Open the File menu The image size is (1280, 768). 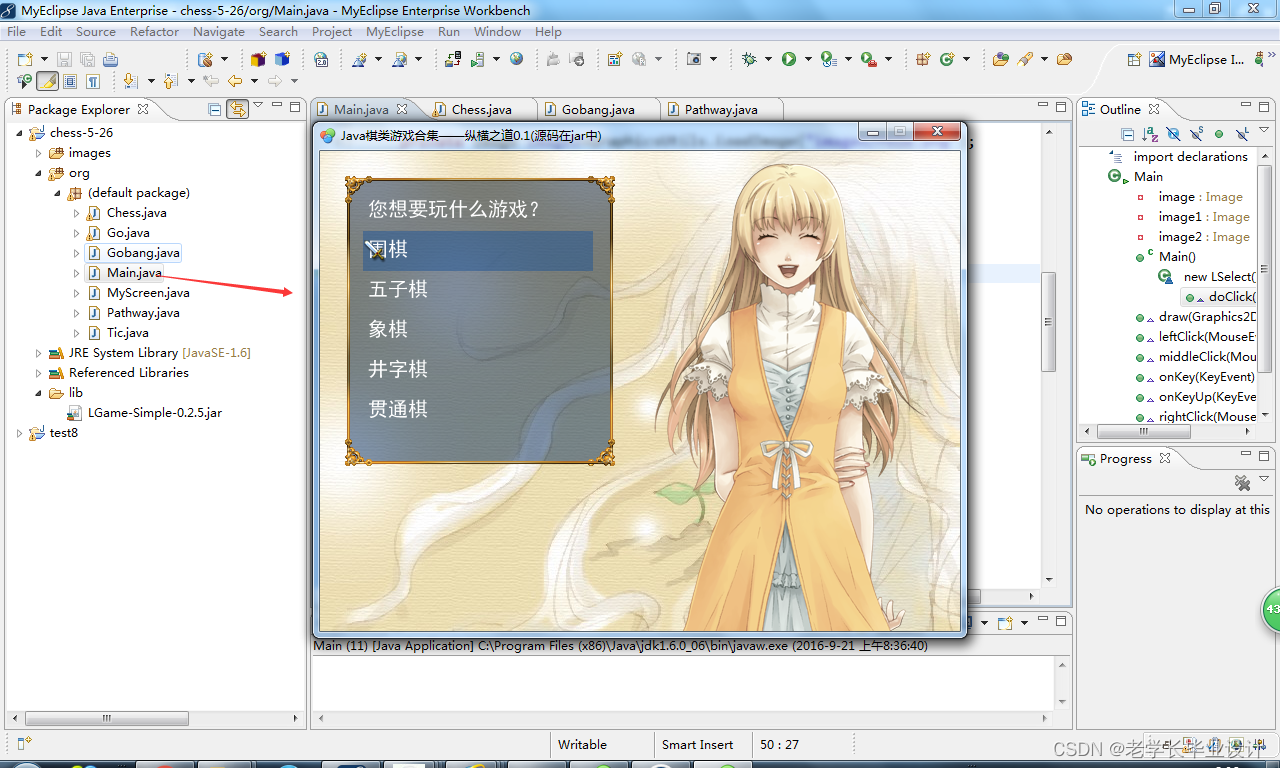point(16,31)
